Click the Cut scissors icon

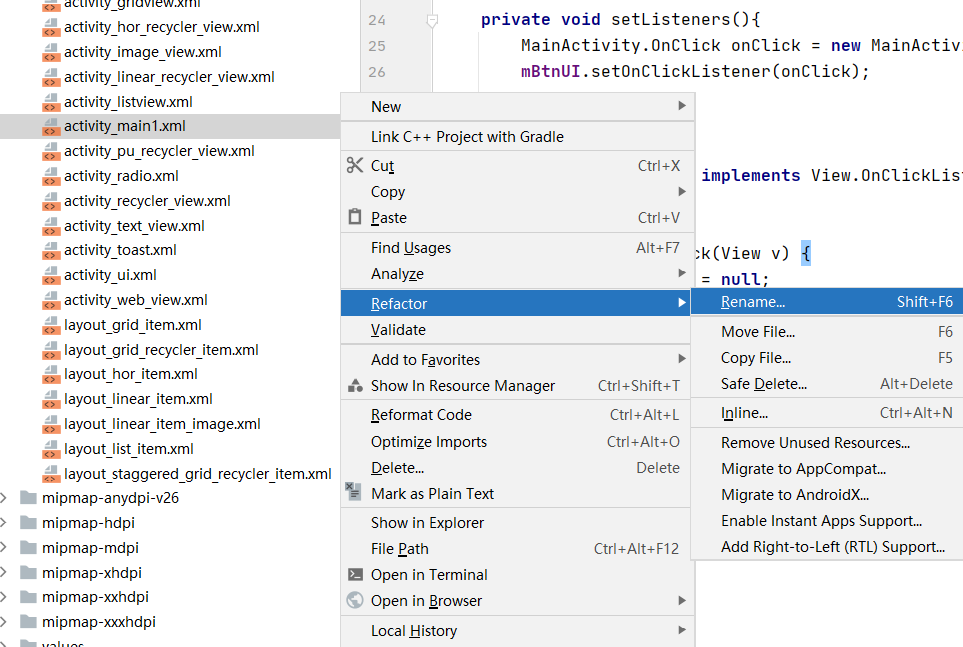point(354,165)
